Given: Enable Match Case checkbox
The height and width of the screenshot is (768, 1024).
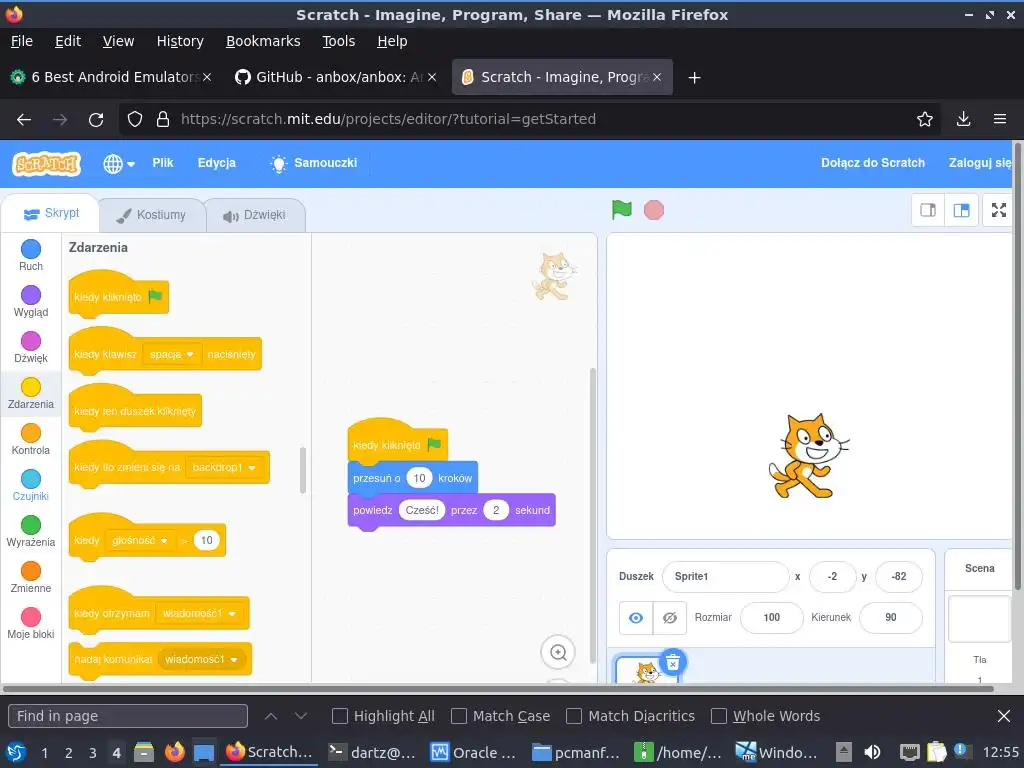Looking at the screenshot, I should (x=459, y=716).
